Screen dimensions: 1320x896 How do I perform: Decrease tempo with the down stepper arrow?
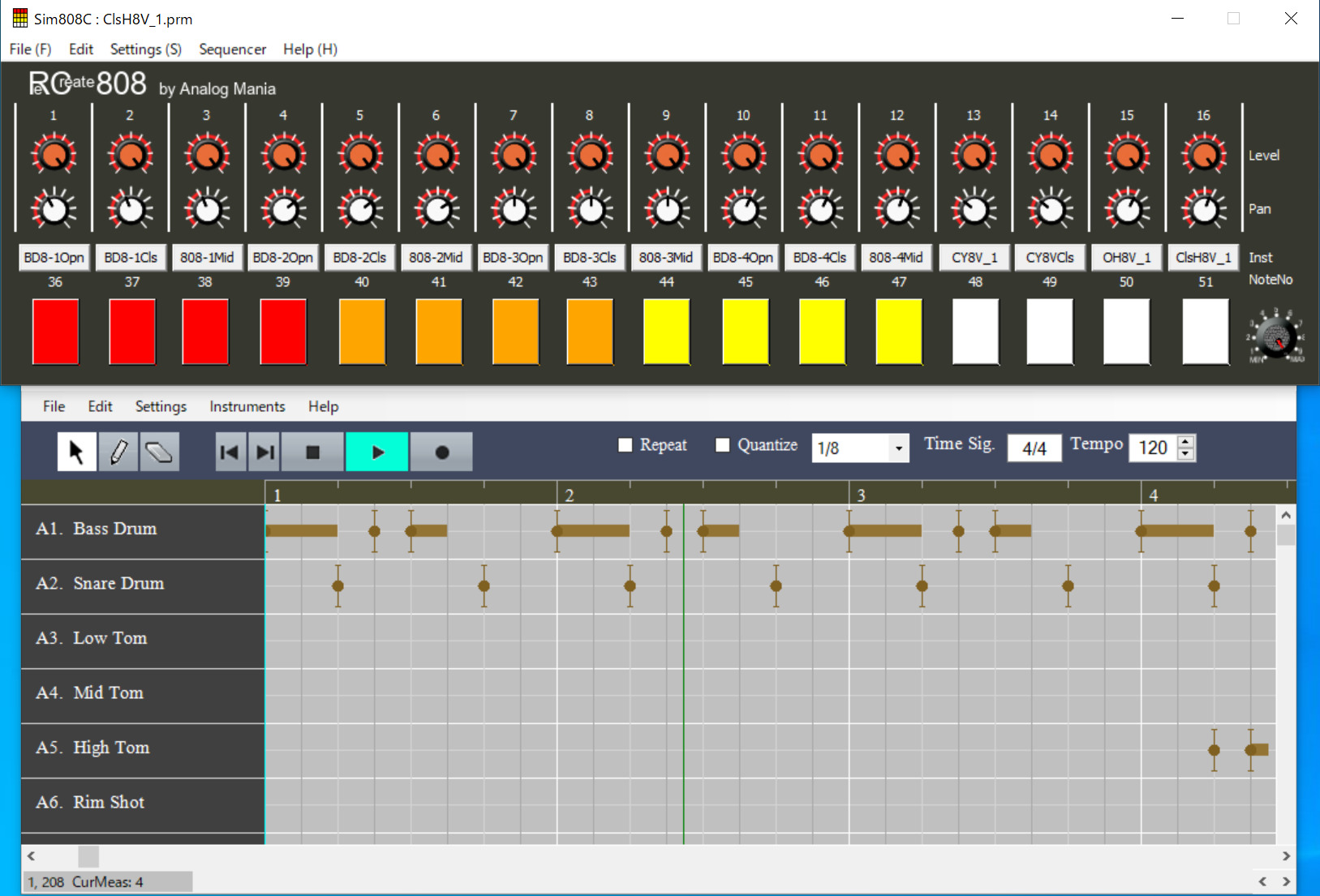click(x=1185, y=453)
